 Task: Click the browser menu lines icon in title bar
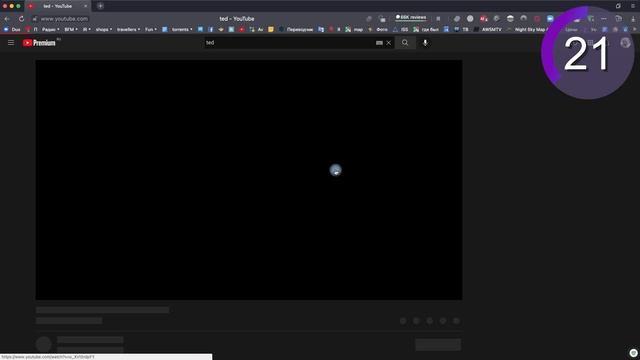(x=633, y=6)
